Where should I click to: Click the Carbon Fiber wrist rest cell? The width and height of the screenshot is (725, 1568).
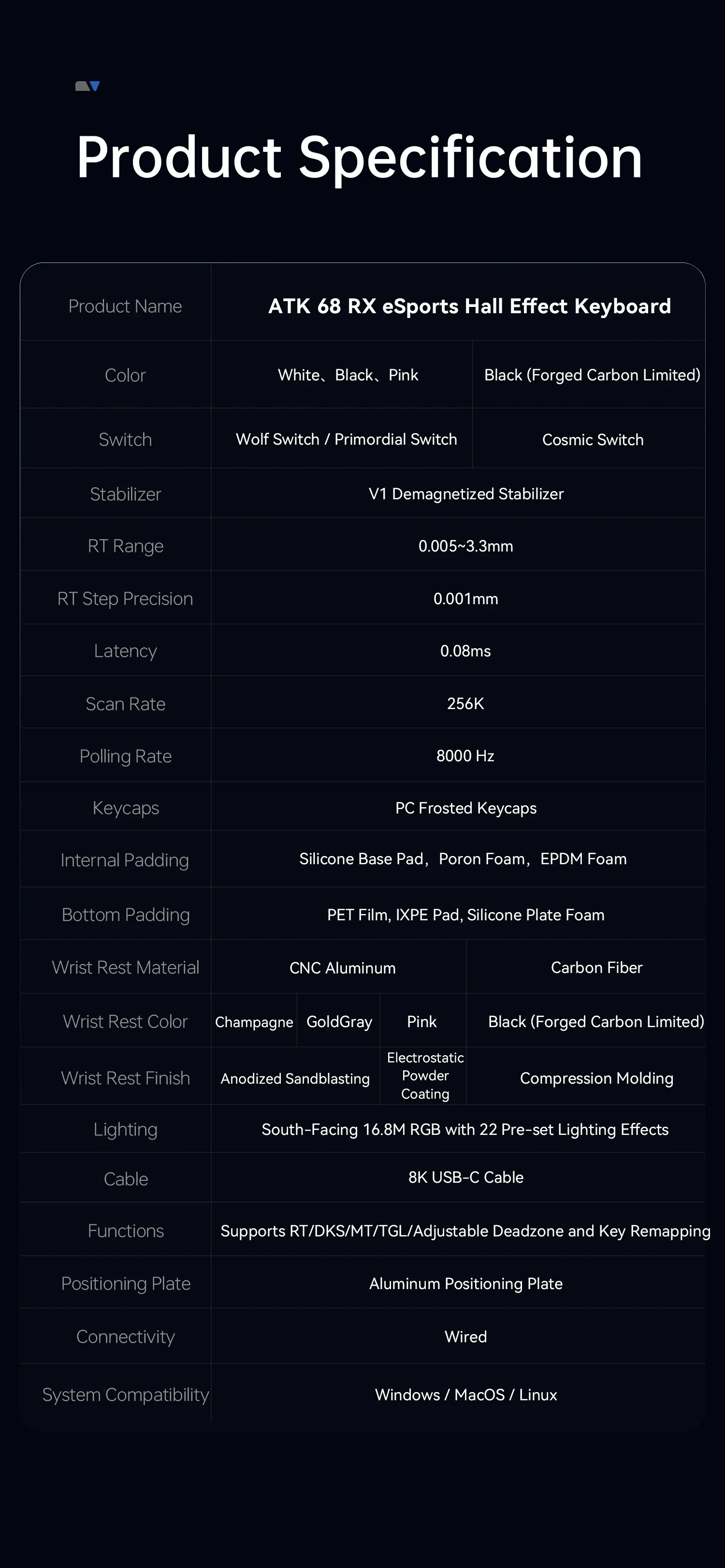[596, 967]
